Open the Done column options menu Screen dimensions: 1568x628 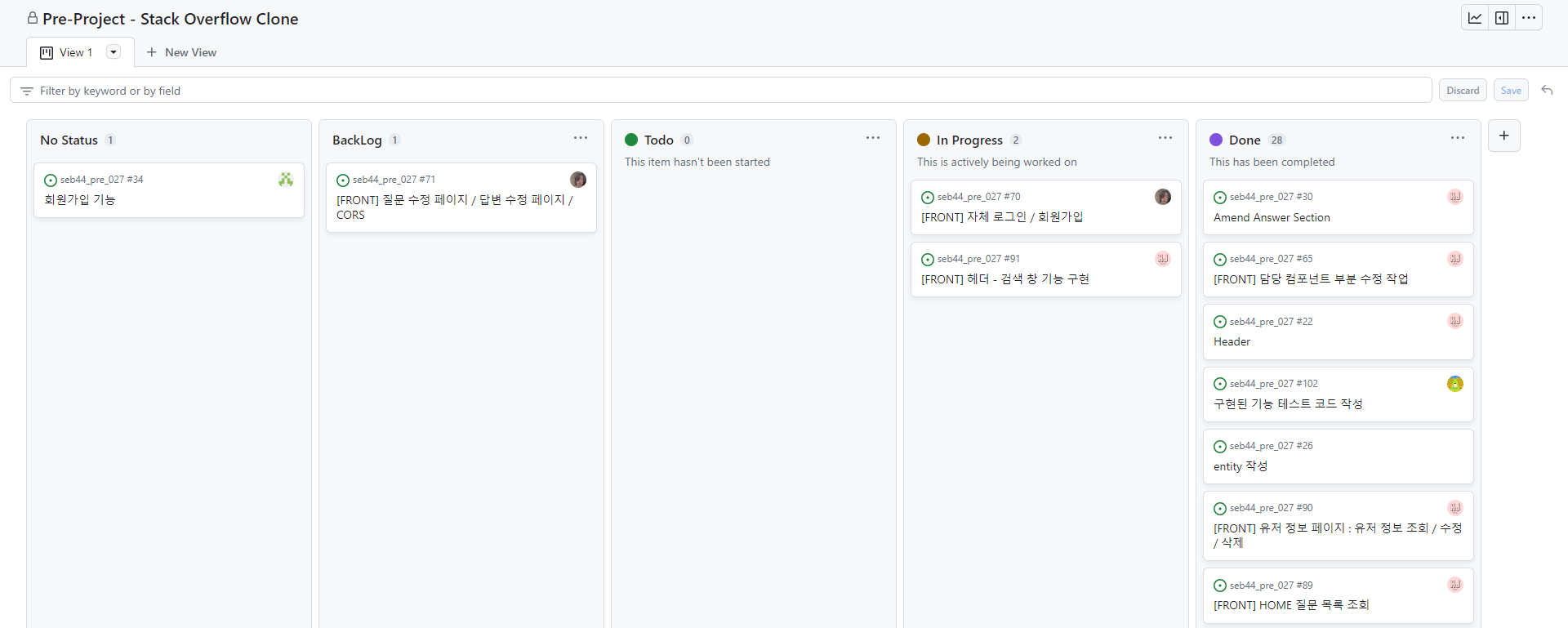pyautogui.click(x=1458, y=138)
